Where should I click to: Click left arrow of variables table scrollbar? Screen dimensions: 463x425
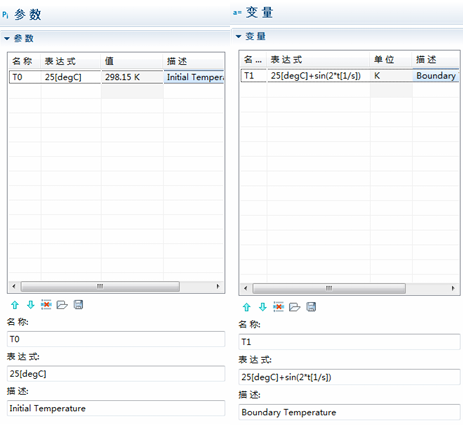click(x=246, y=288)
